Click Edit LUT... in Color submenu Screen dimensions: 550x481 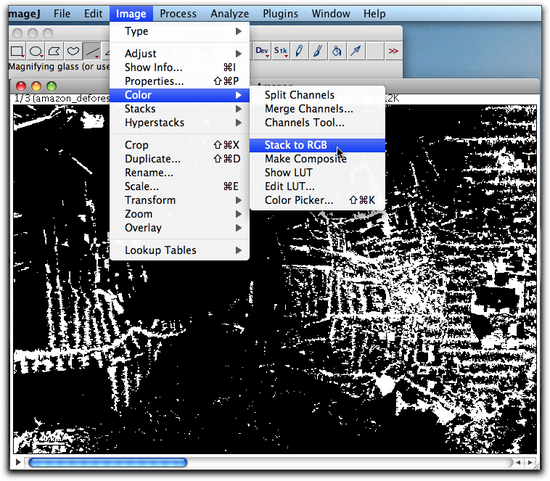(x=317, y=186)
